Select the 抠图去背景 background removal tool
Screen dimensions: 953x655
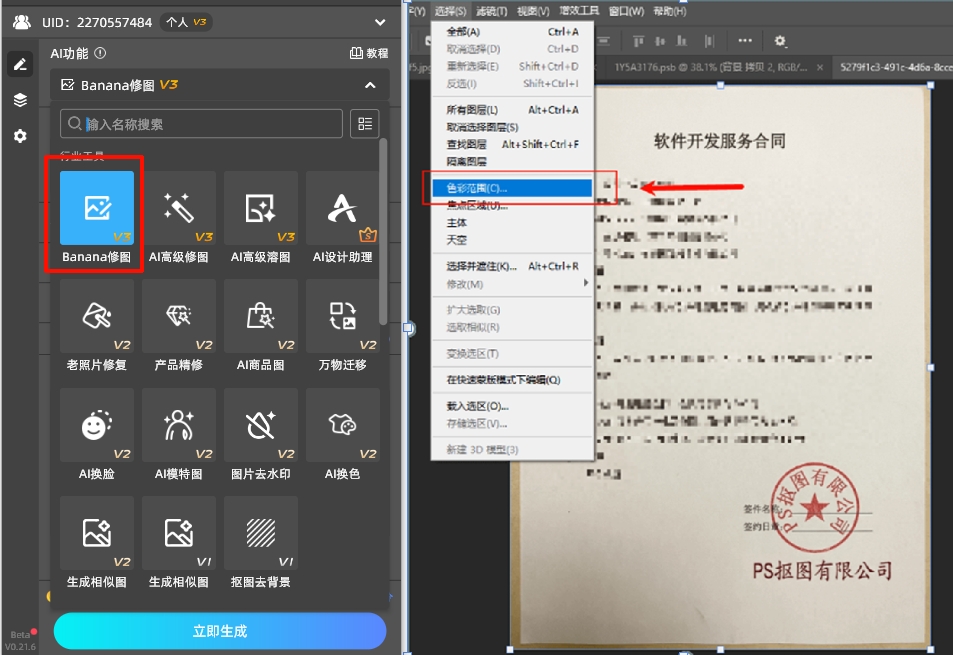click(260, 532)
